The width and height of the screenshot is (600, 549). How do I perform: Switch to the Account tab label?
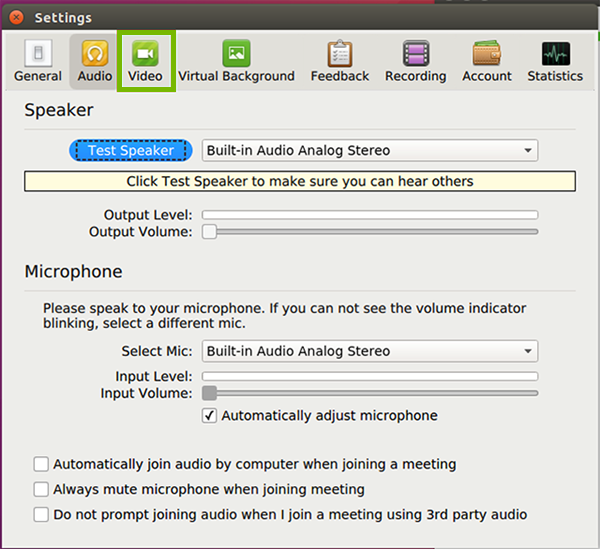click(x=487, y=76)
